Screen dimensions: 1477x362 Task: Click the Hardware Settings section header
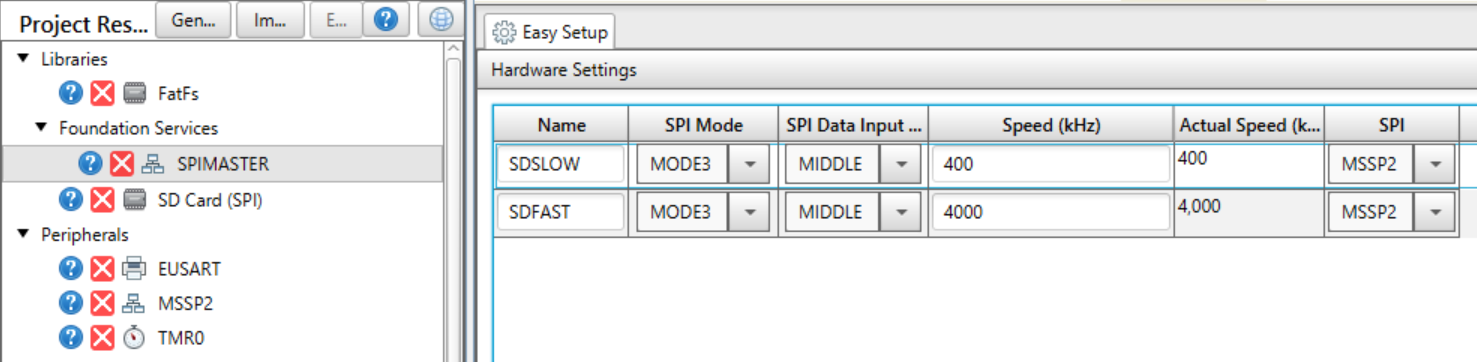point(978,70)
